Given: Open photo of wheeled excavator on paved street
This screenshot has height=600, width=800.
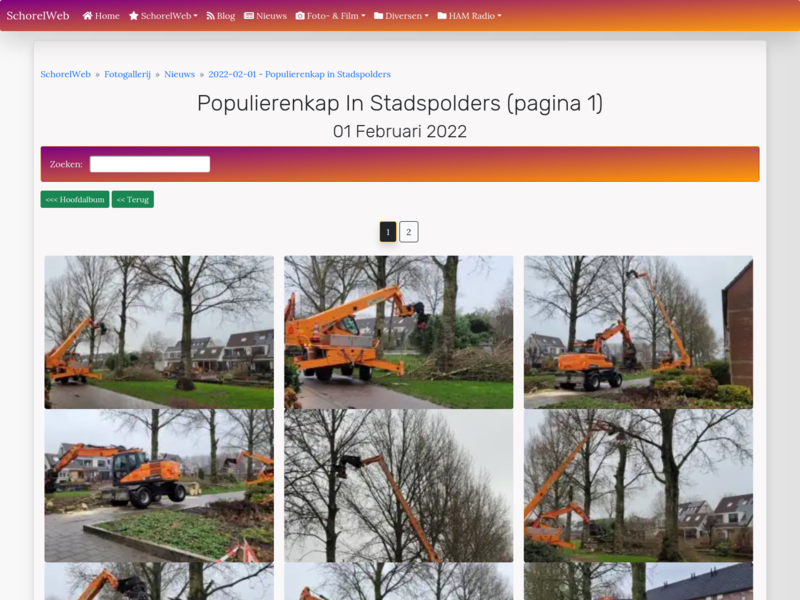Looking at the screenshot, I should coord(159,486).
